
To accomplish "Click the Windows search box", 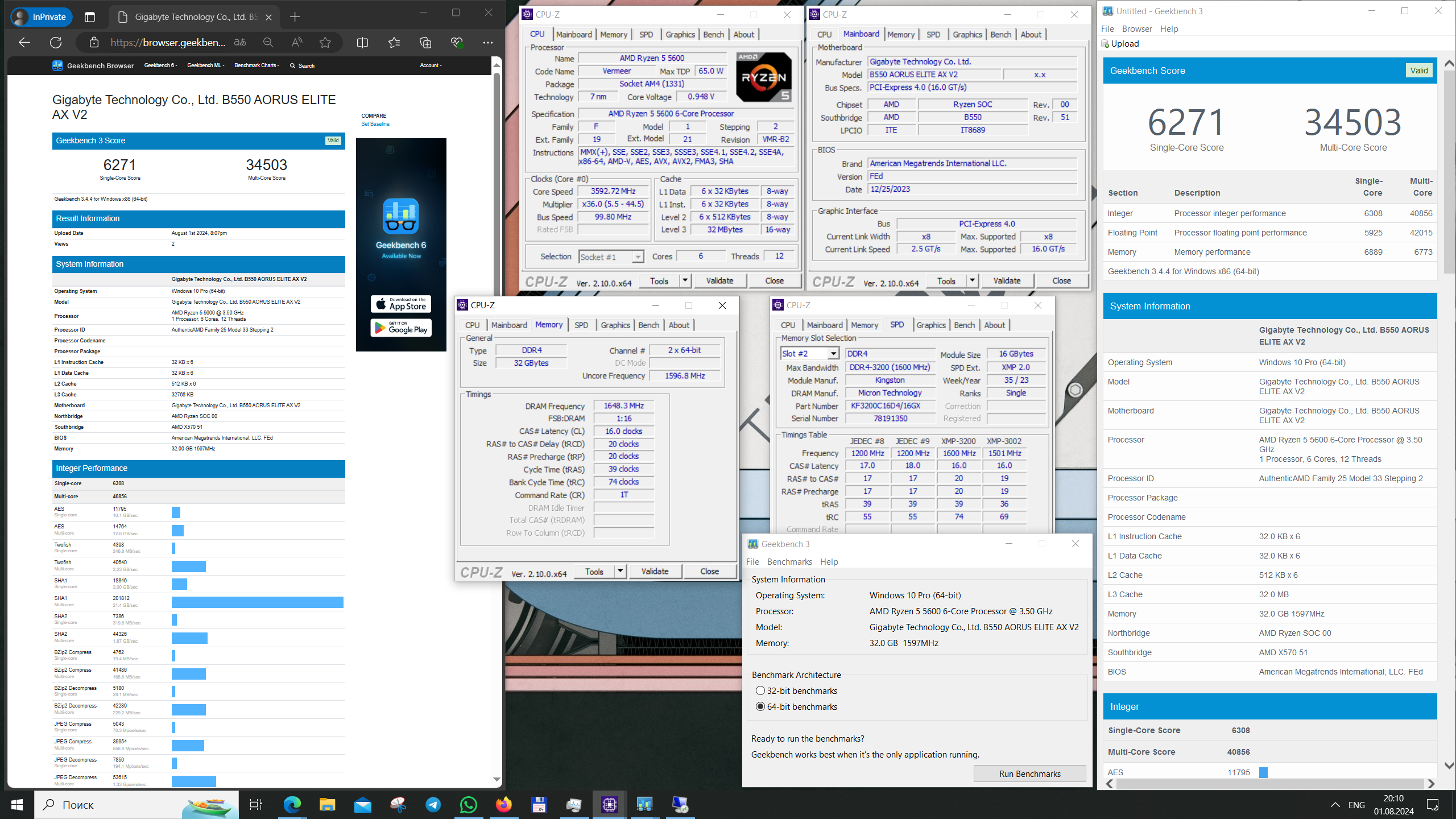I will pos(136,804).
